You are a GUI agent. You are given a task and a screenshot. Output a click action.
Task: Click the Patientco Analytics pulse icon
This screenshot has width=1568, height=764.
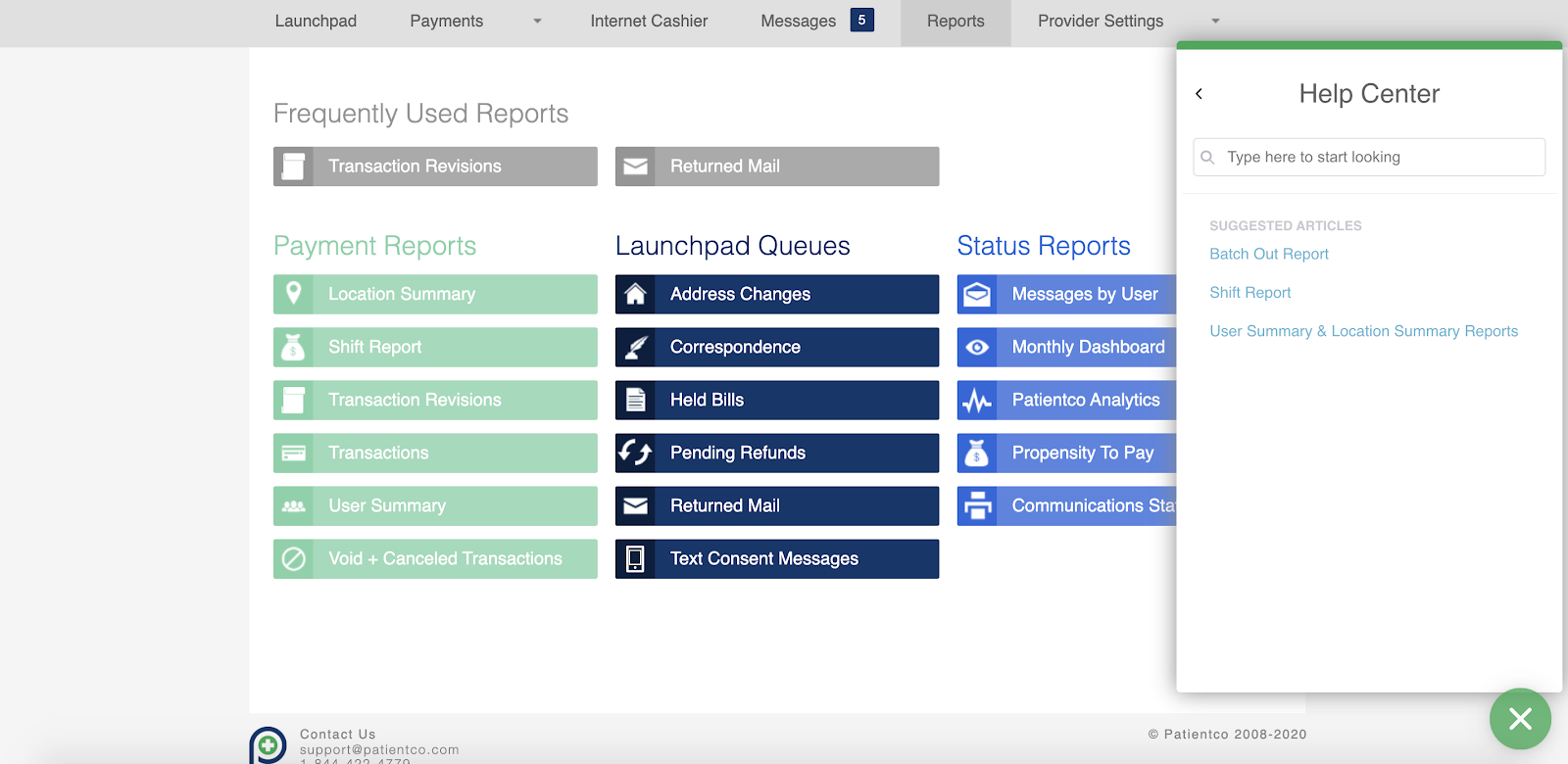click(977, 400)
